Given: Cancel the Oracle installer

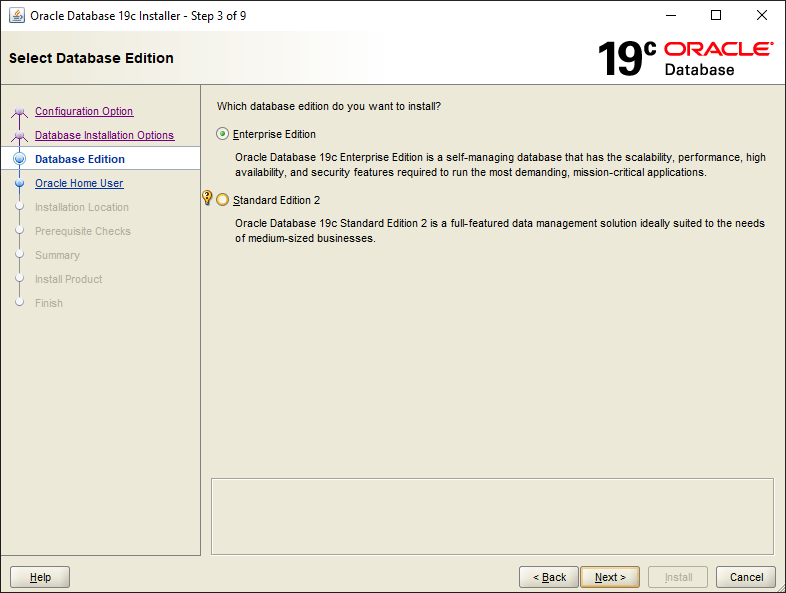Looking at the screenshot, I should point(746,577).
